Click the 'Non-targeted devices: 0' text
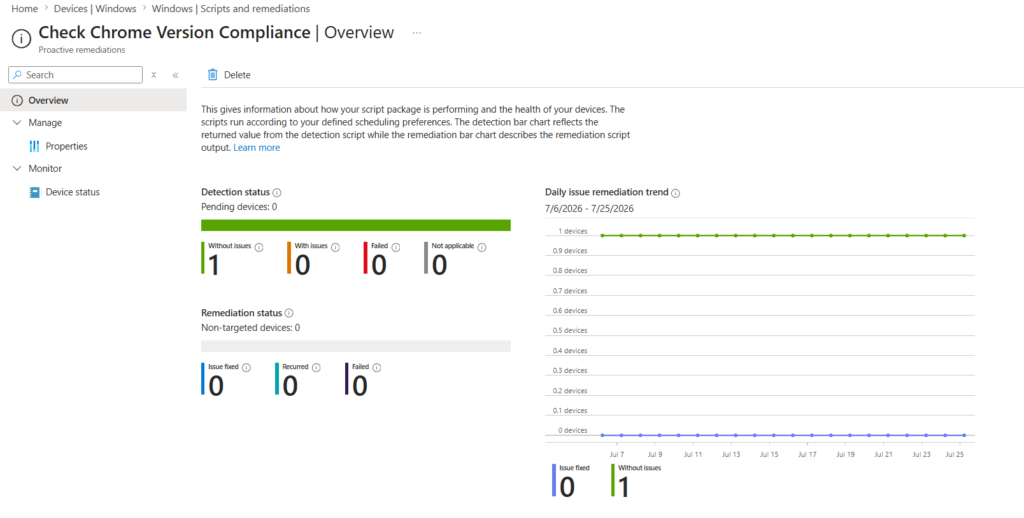The image size is (1024, 518). pyautogui.click(x=251, y=328)
